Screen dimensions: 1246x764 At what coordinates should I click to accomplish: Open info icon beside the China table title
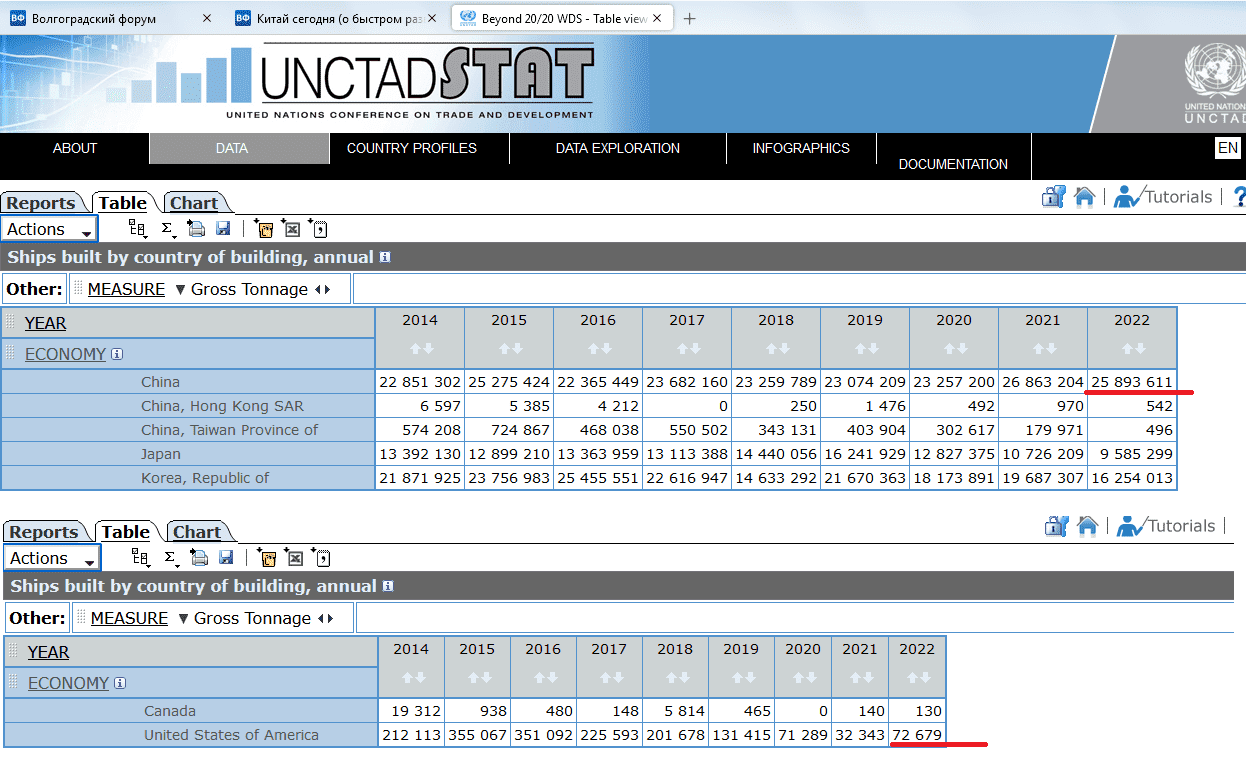(x=385, y=258)
